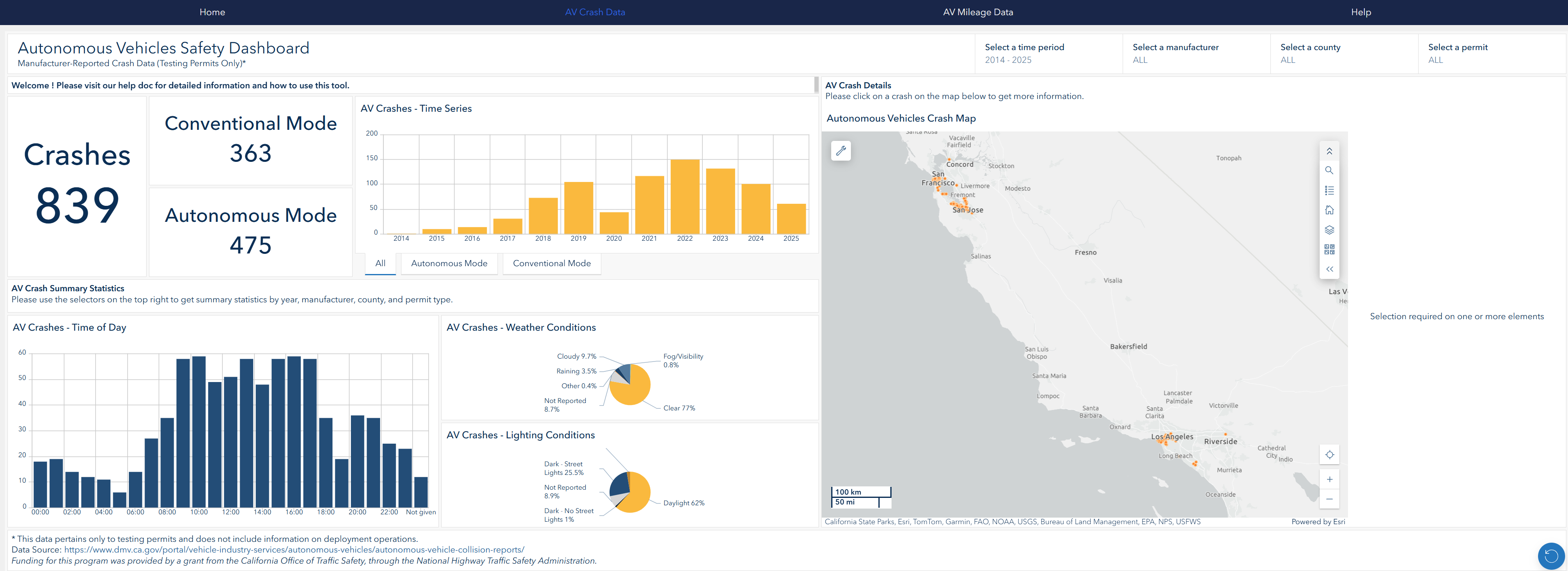
Task: Collapse map toolbar with double up chevron
Action: (1329, 151)
